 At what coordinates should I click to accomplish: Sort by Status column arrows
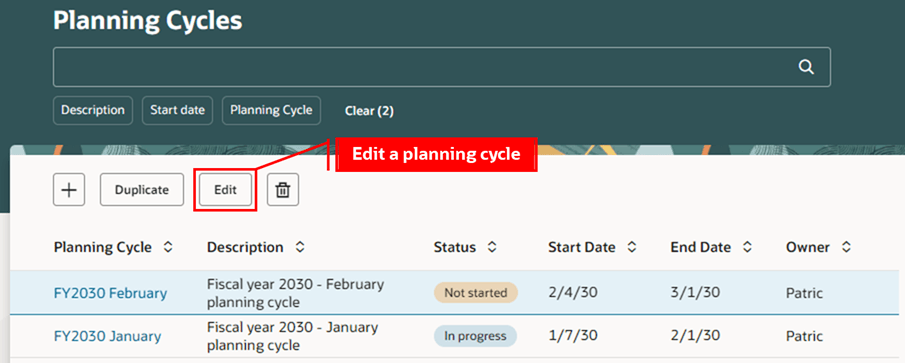(492, 248)
